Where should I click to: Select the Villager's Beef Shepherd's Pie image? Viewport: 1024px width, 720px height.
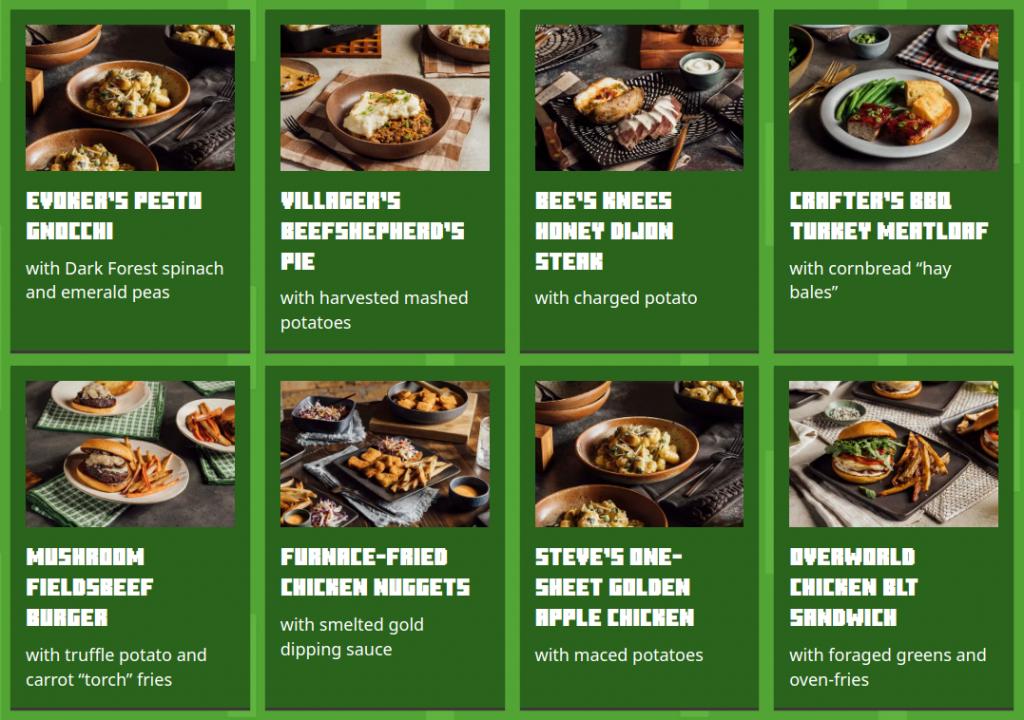385,98
